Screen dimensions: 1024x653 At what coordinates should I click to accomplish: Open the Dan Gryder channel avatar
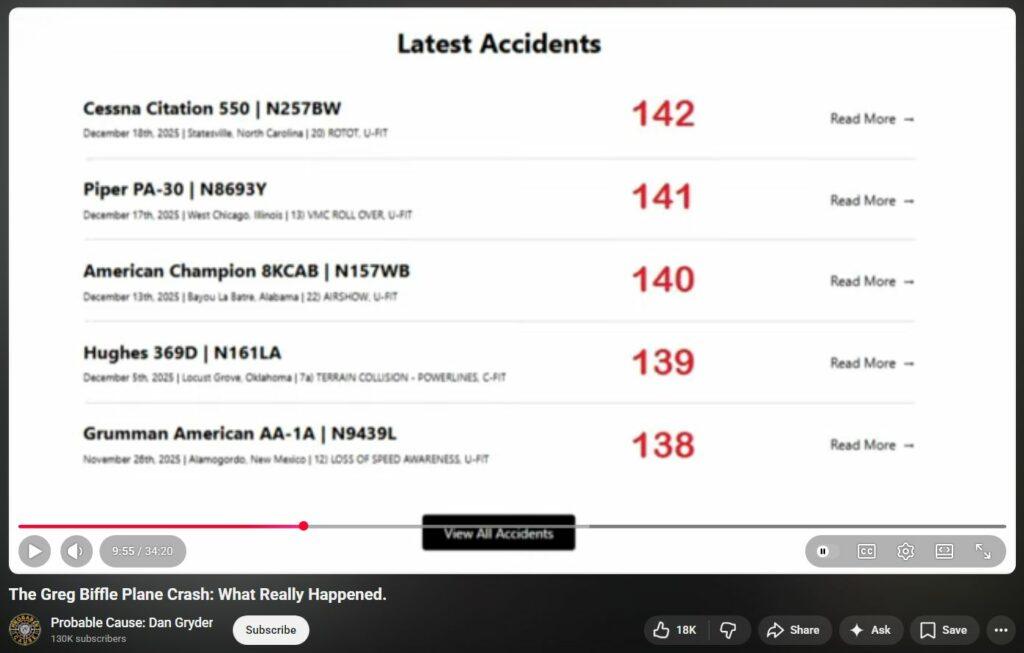click(25, 630)
